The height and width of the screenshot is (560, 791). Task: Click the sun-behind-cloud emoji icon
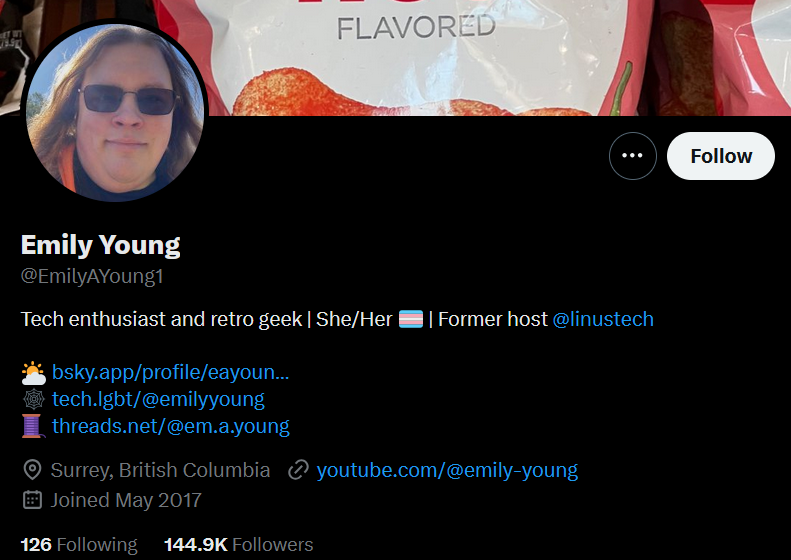[x=33, y=373]
